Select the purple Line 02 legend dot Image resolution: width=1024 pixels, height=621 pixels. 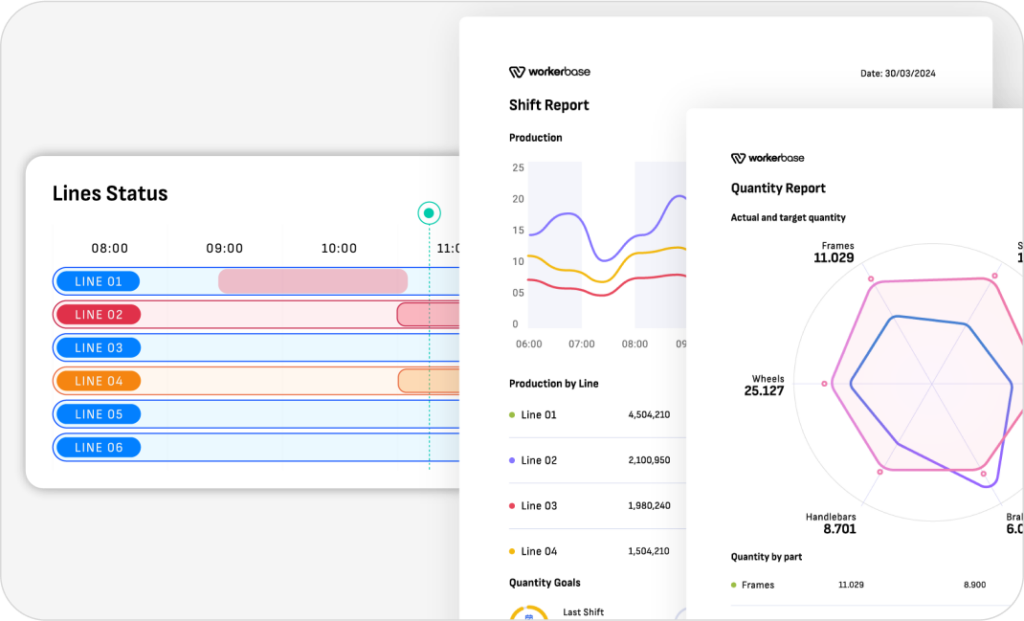(513, 460)
